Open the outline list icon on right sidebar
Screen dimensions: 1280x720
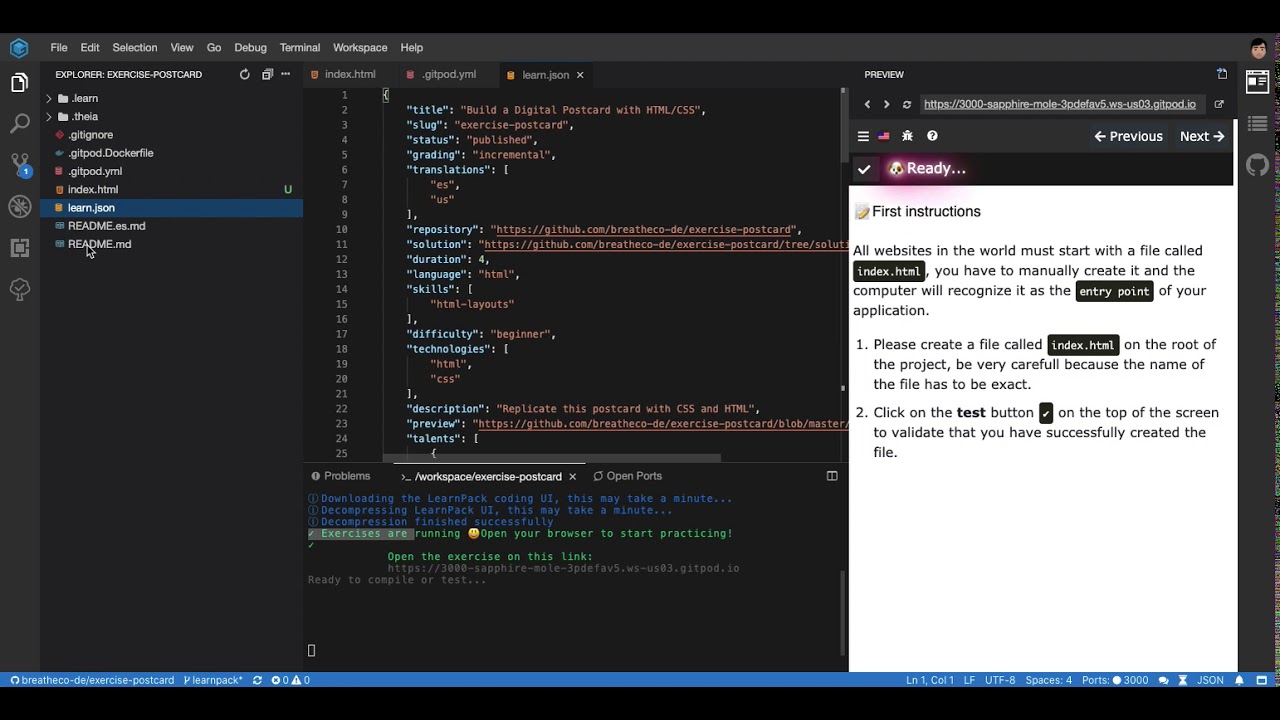(x=1258, y=124)
